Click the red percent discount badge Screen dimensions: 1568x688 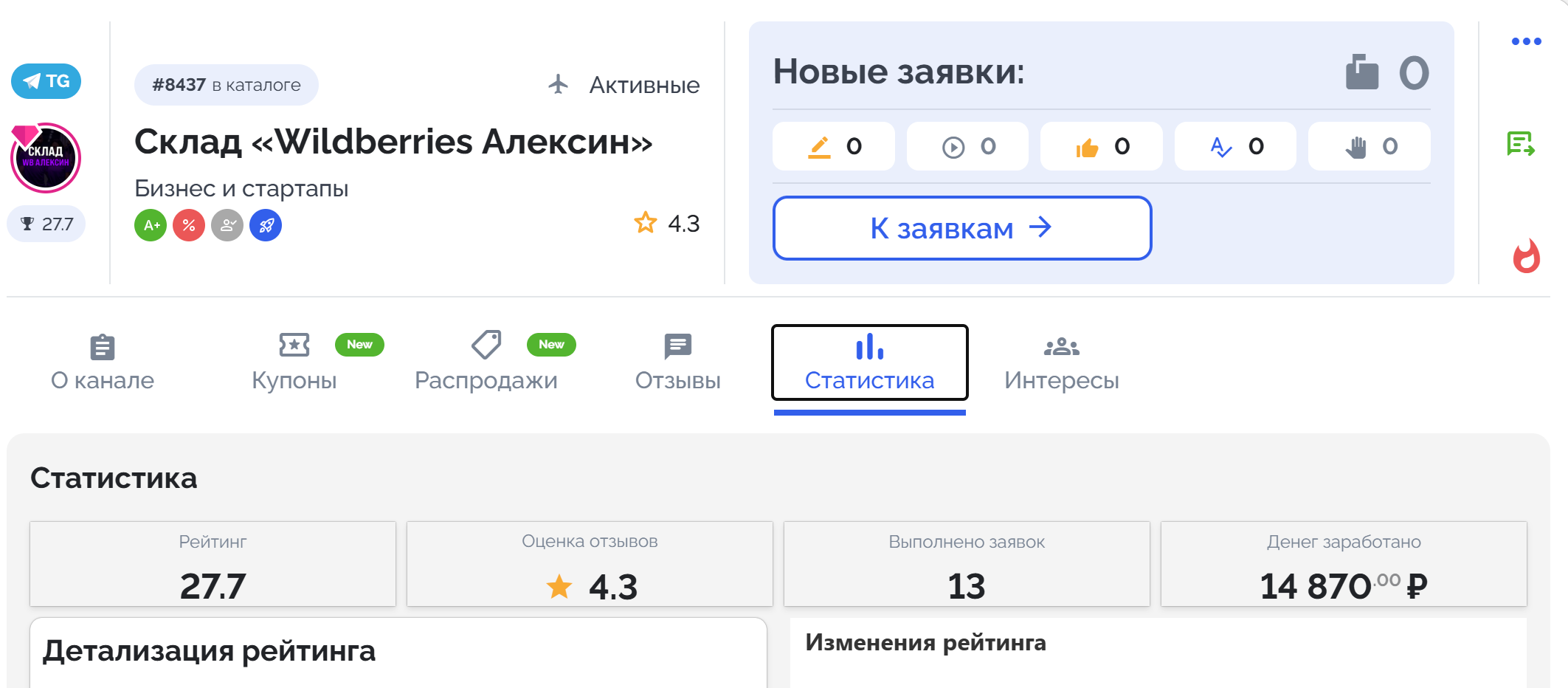pos(189,225)
